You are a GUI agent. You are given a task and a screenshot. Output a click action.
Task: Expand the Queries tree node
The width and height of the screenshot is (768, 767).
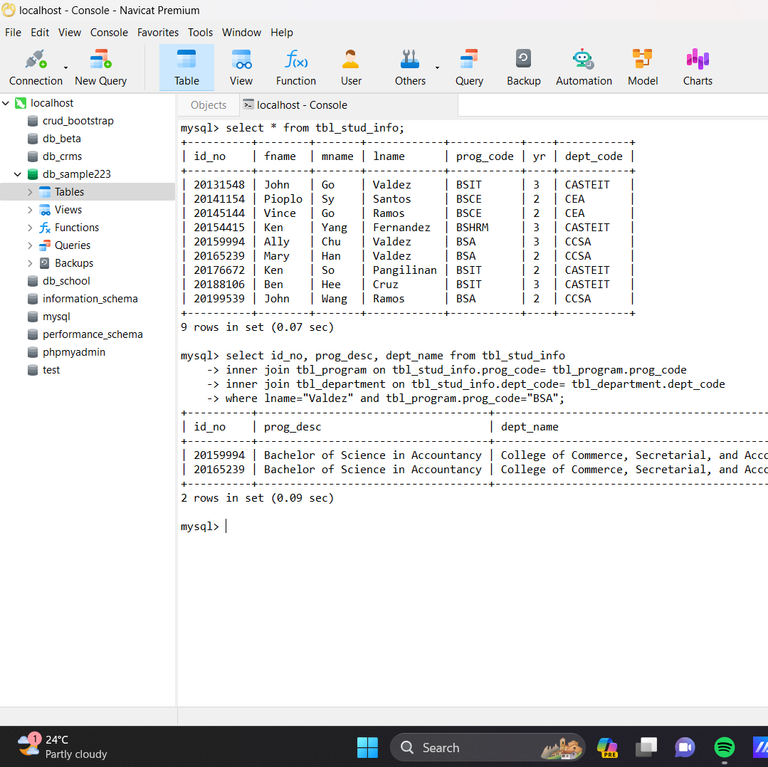pos(30,245)
